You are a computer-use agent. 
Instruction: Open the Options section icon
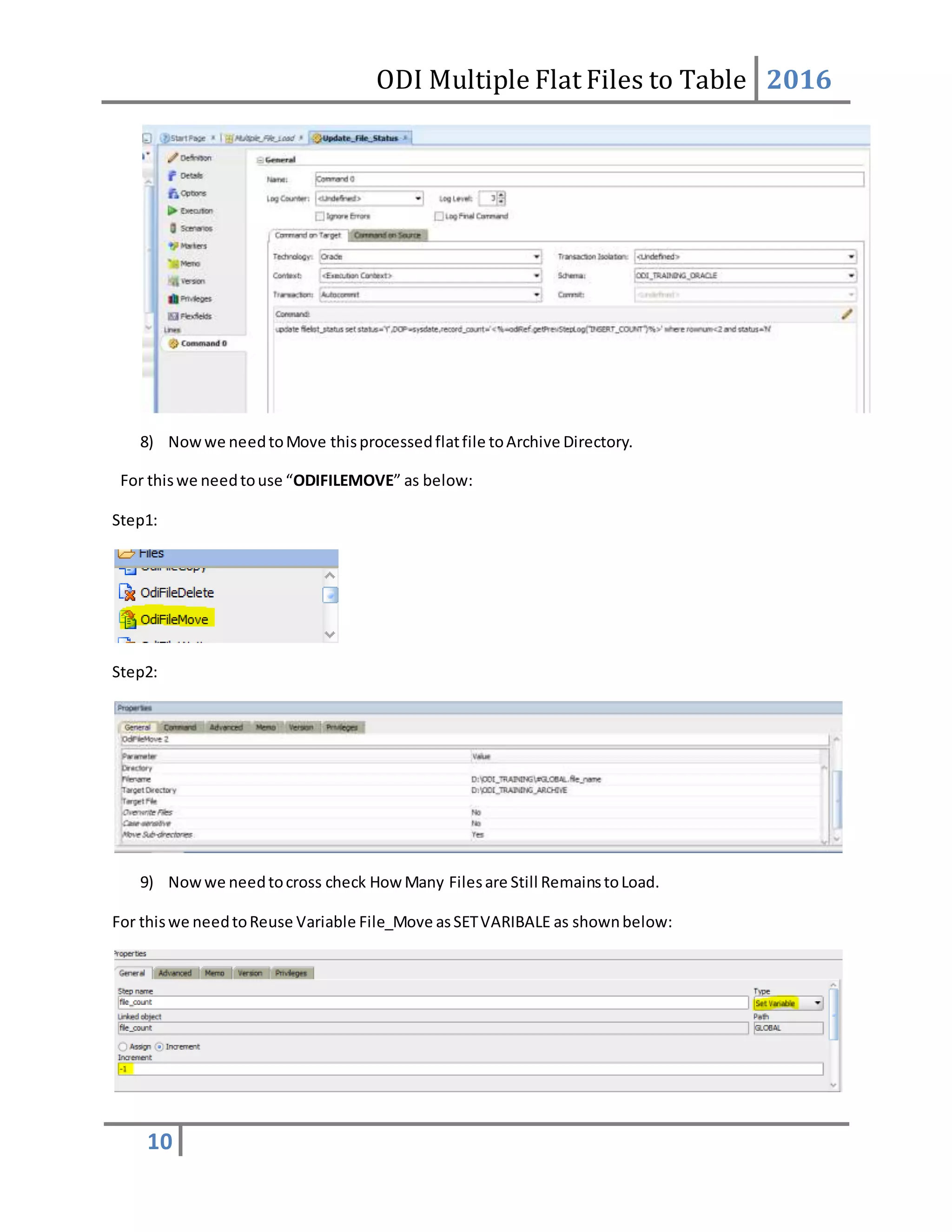click(173, 193)
